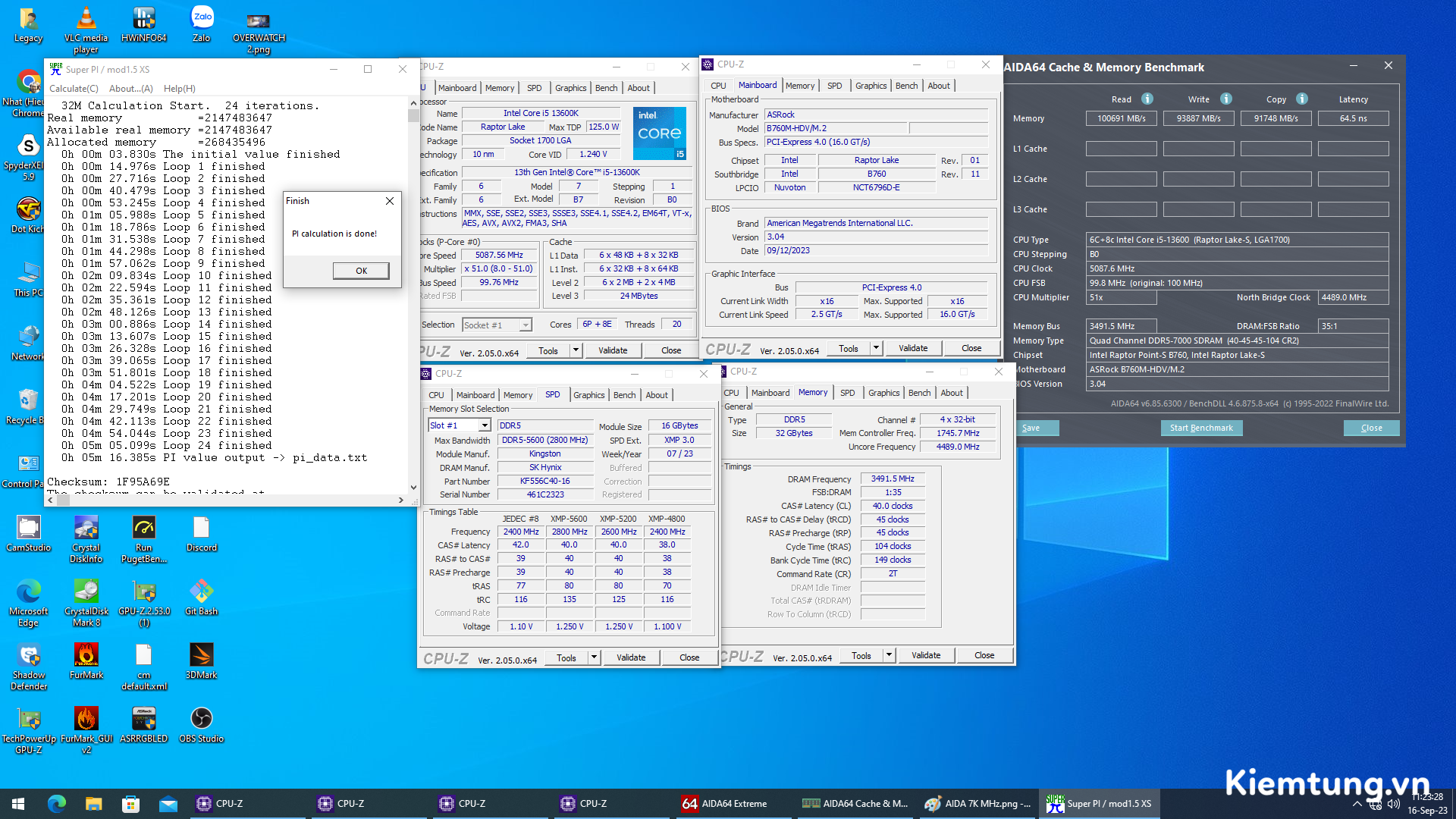1456x819 pixels.
Task: Open GPU-Z.2.53.0 desktop icon
Action: 144,603
